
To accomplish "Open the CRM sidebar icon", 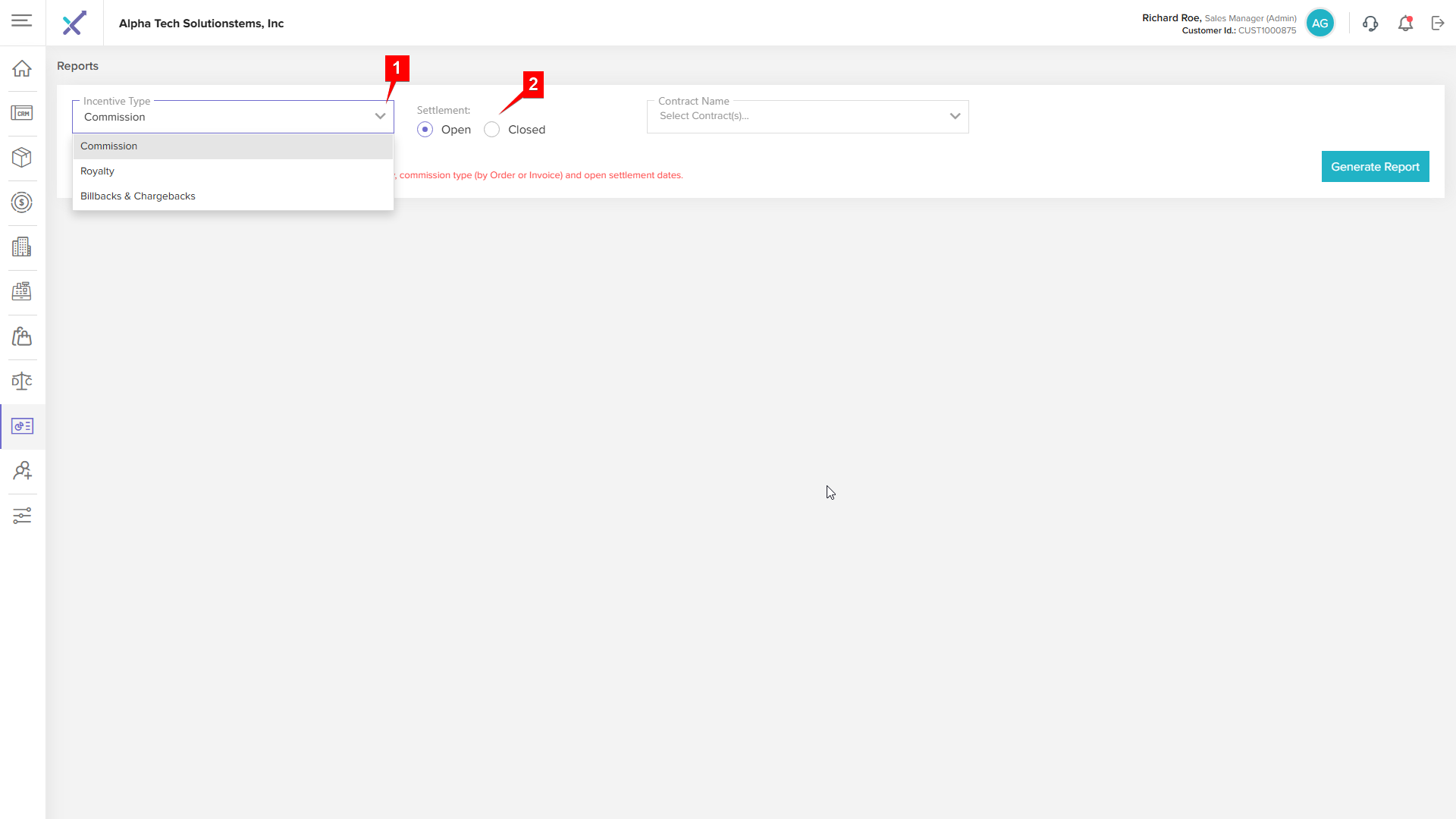I will coord(22,113).
